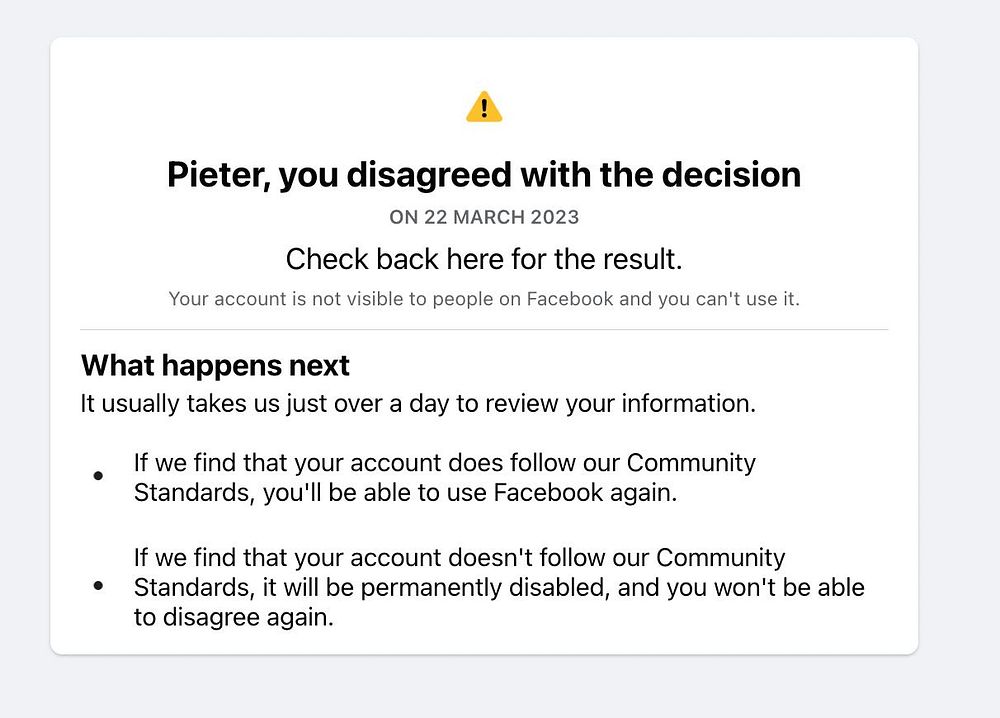The image size is (1000, 718).
Task: Click the gray account not visible notice
Action: click(484, 299)
